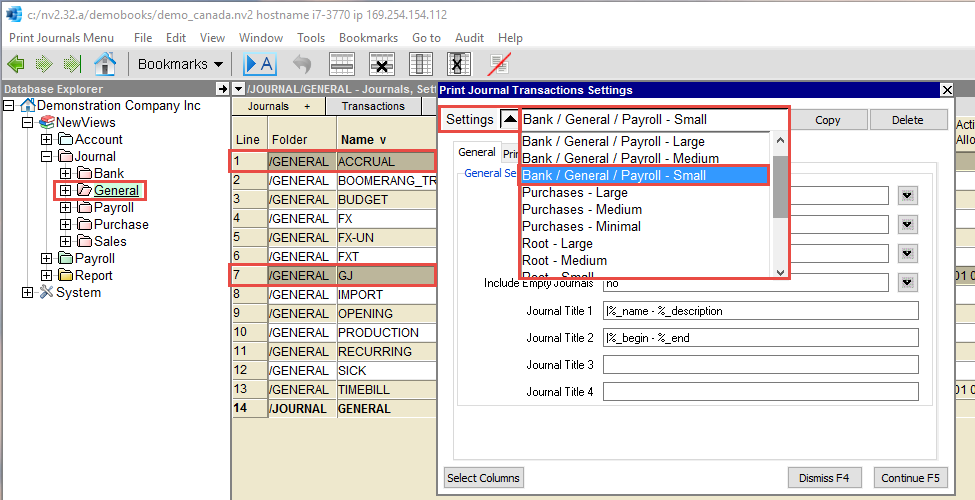
Task: Click the Home house icon in toolbar
Action: point(104,64)
